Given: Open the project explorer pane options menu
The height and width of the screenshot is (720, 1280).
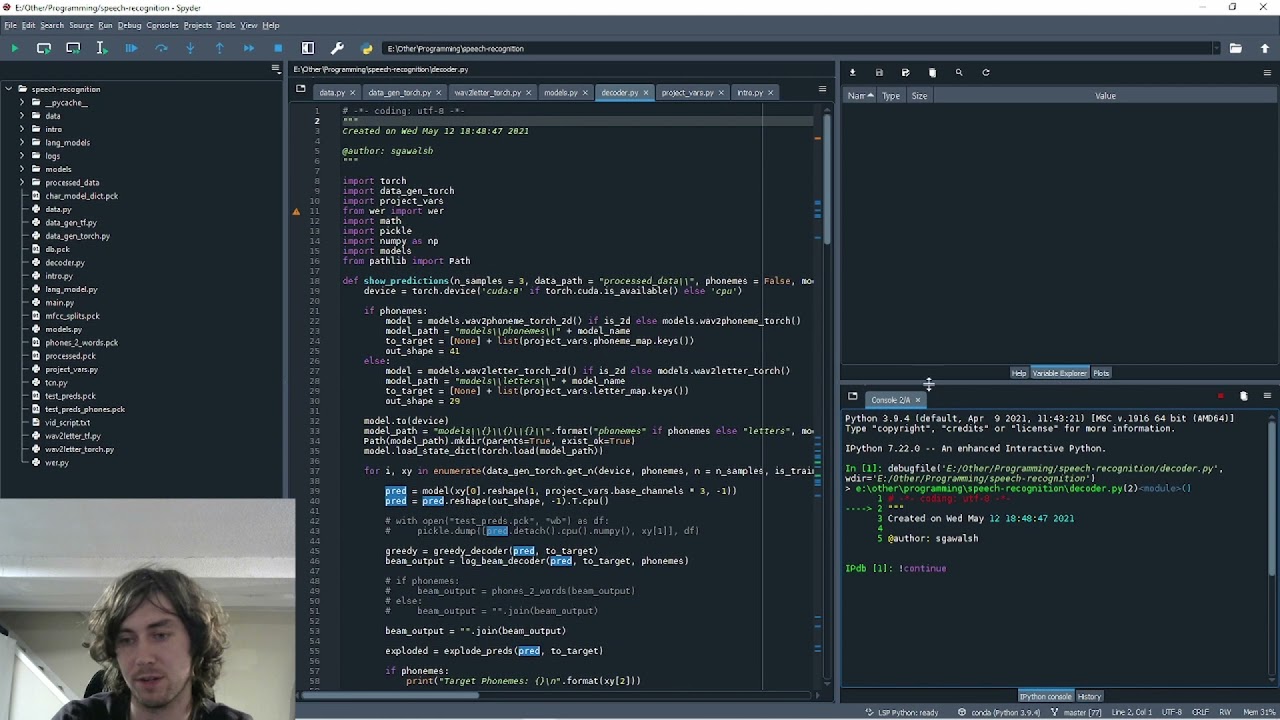Looking at the screenshot, I should pos(276,69).
